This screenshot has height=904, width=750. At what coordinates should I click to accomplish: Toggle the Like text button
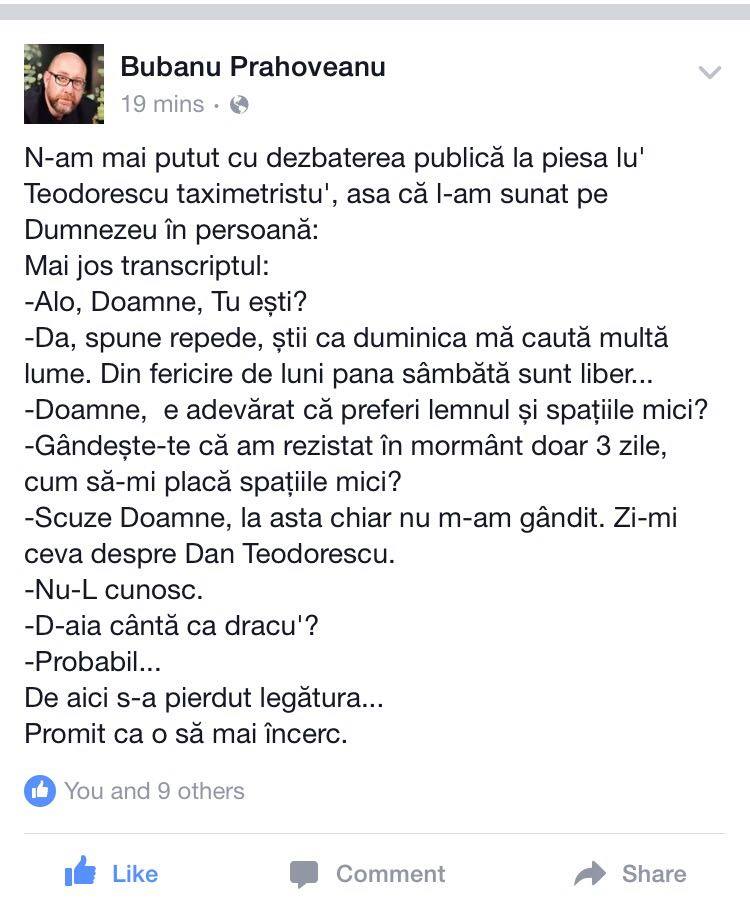pyautogui.click(x=135, y=874)
